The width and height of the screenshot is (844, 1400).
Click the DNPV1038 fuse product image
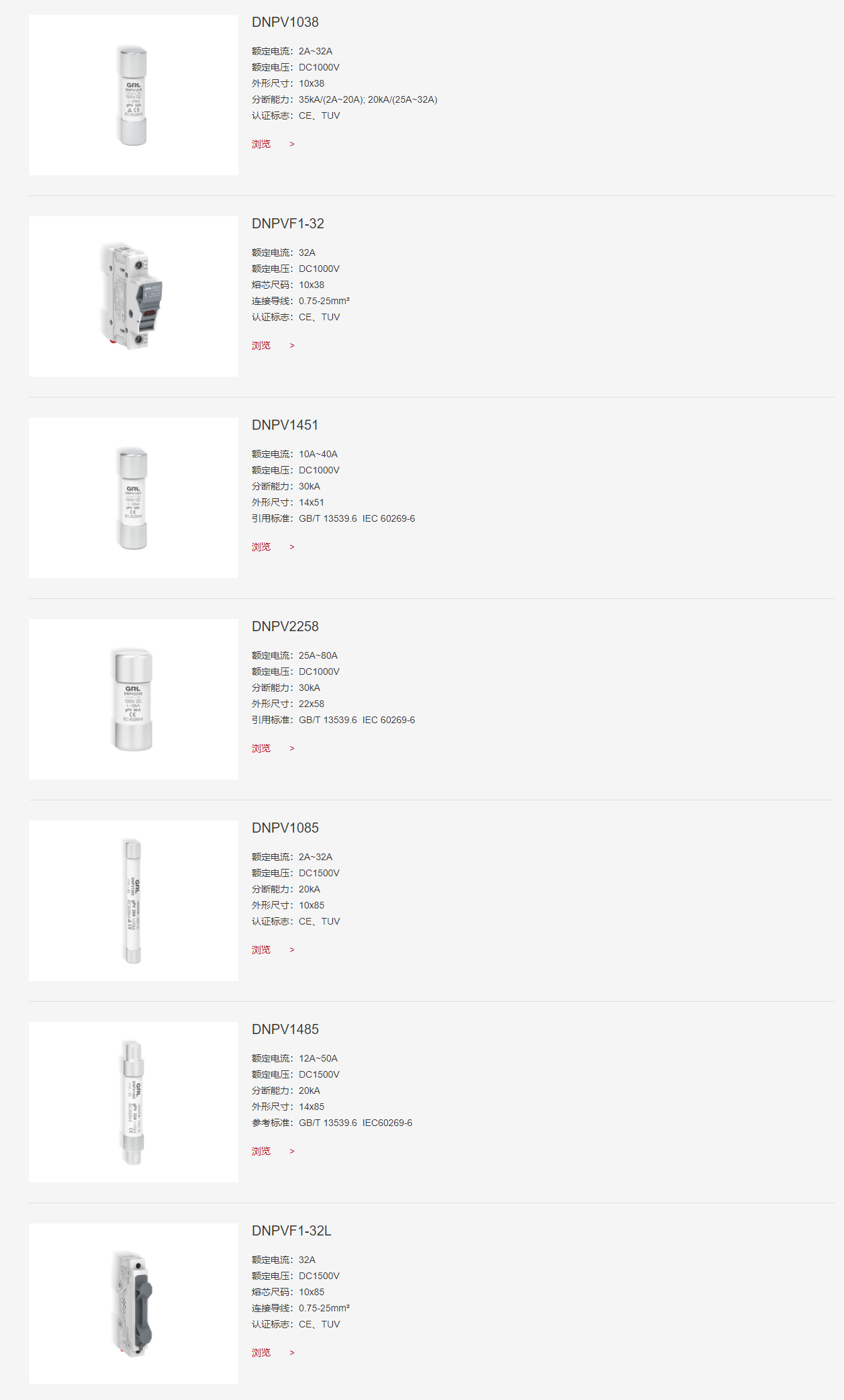[x=133, y=95]
